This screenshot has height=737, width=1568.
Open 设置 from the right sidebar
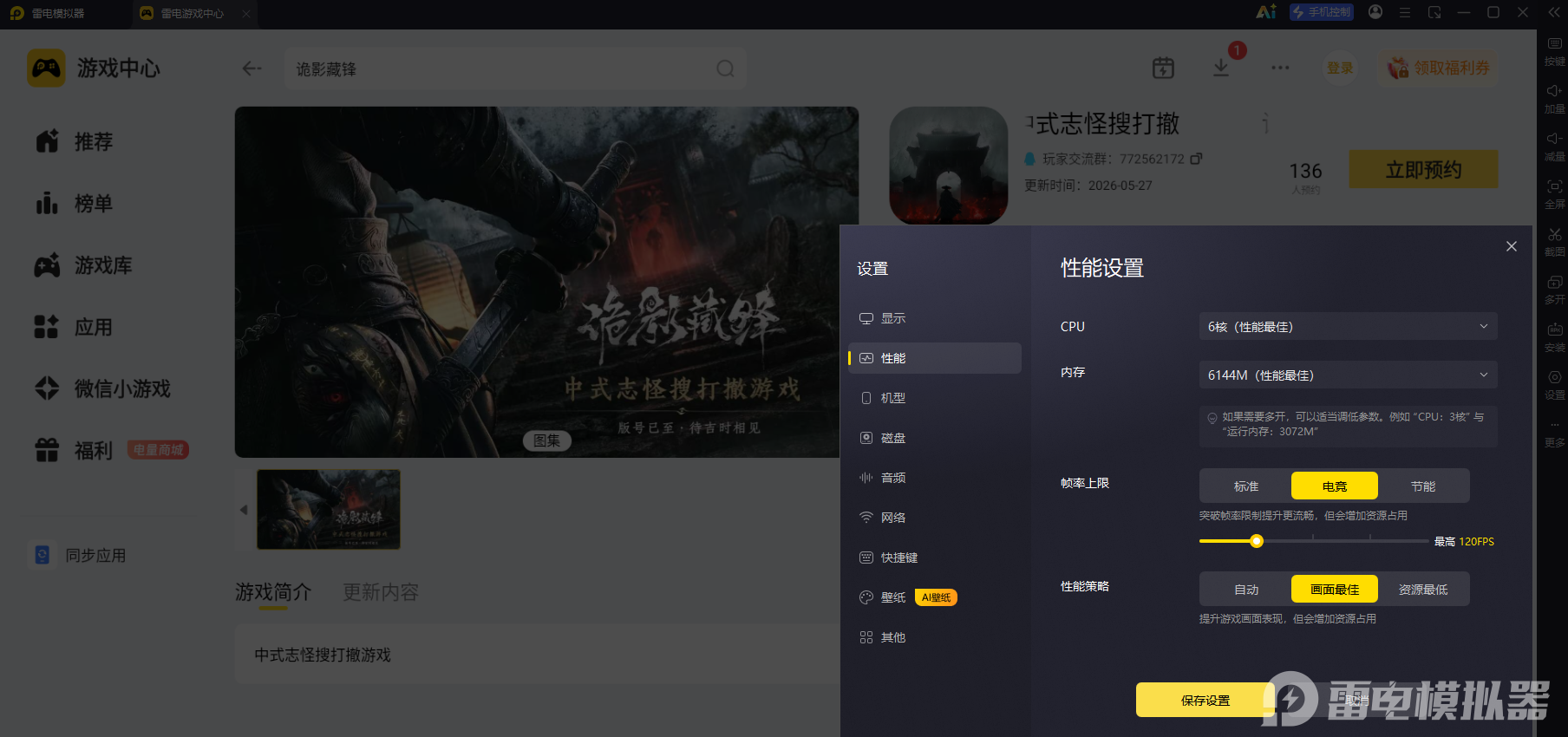point(1554,384)
